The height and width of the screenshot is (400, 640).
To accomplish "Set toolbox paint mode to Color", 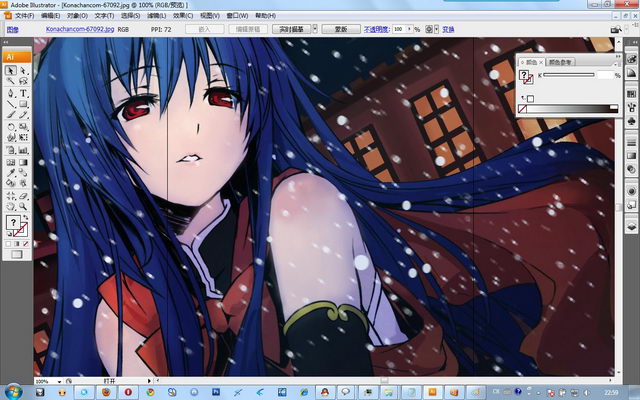I will (x=8, y=244).
